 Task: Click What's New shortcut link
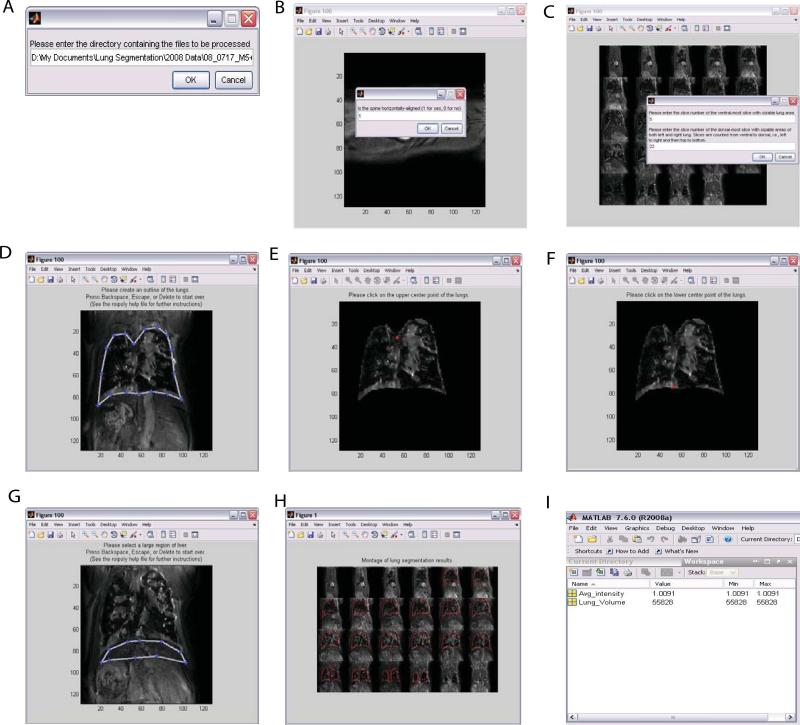pyautogui.click(x=677, y=551)
